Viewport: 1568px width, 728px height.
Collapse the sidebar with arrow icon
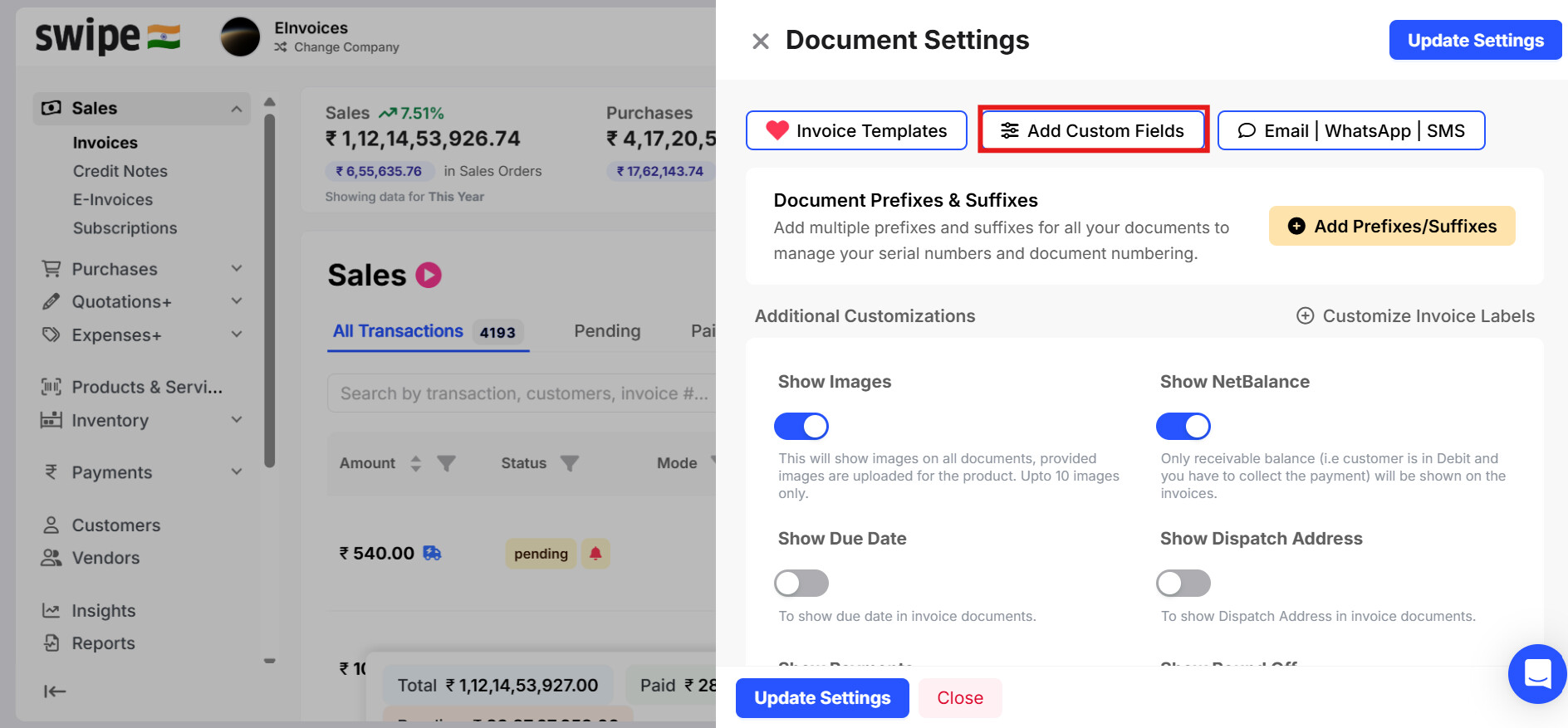coord(55,691)
